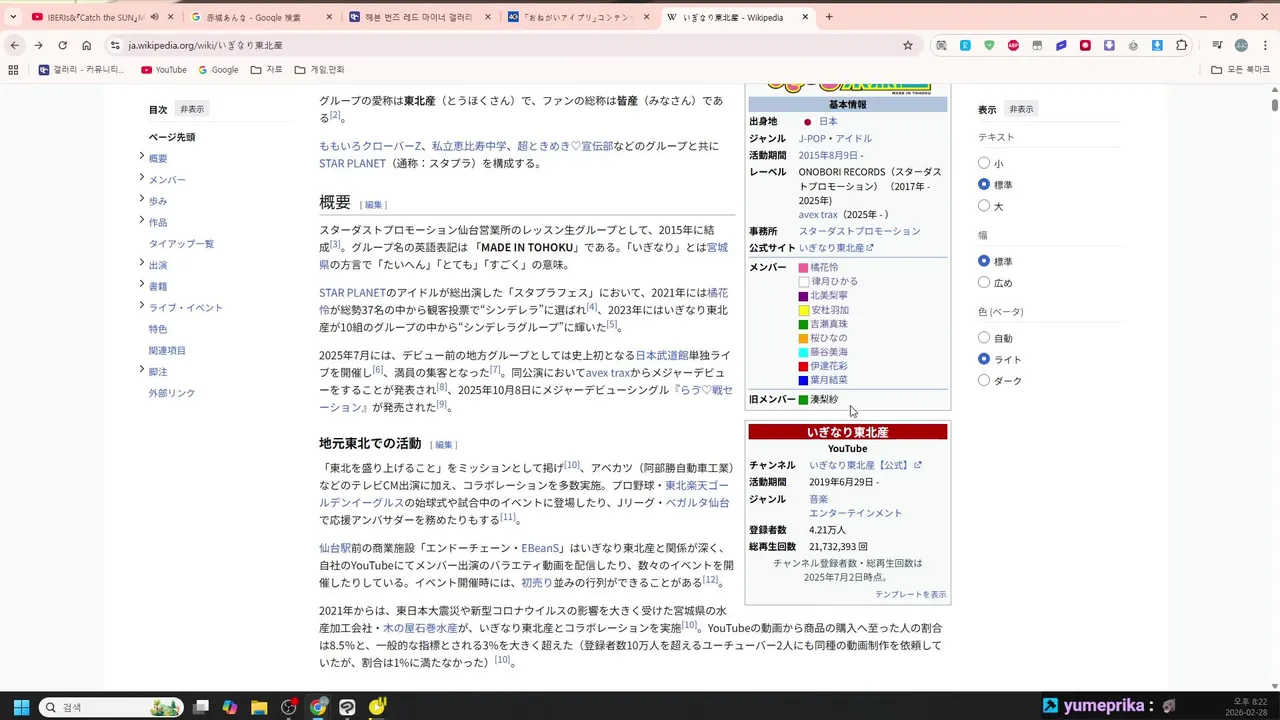
Task: Open a new browser tab
Action: point(829,17)
